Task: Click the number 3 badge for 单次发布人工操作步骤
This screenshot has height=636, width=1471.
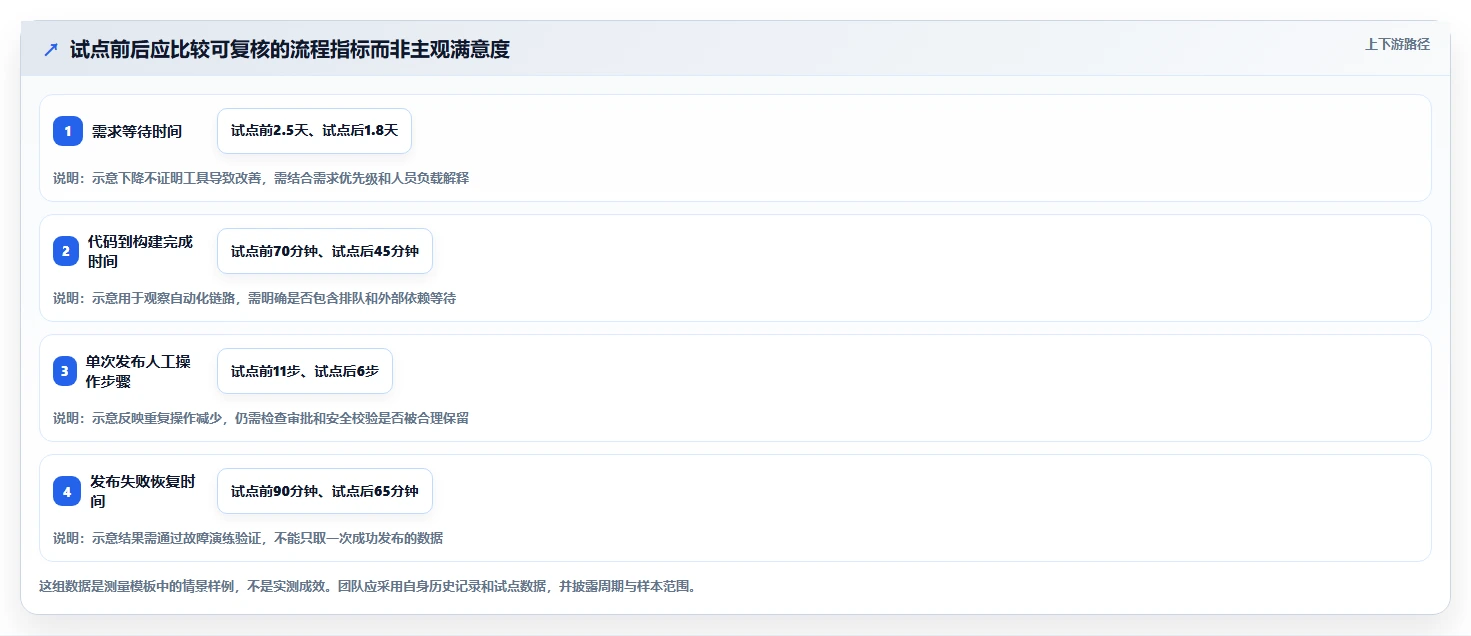Action: [x=65, y=371]
